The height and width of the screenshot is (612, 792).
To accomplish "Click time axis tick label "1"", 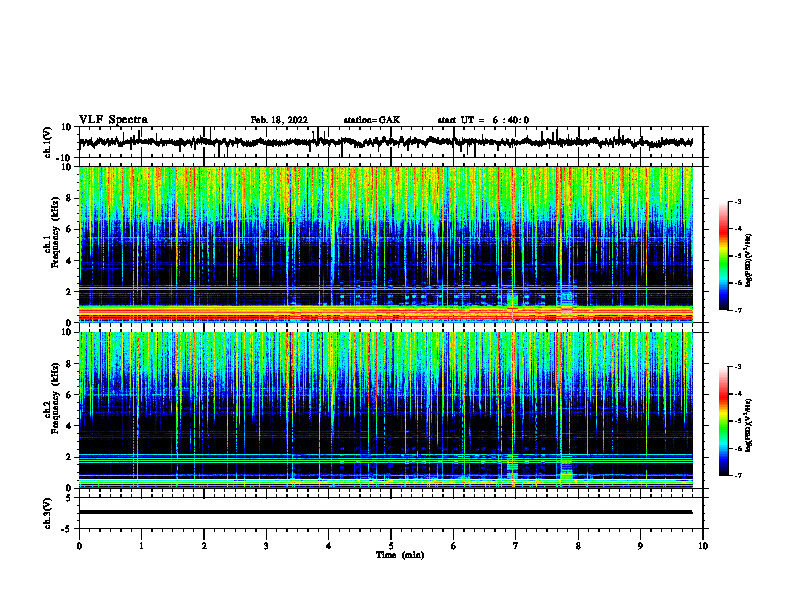I will [x=141, y=546].
